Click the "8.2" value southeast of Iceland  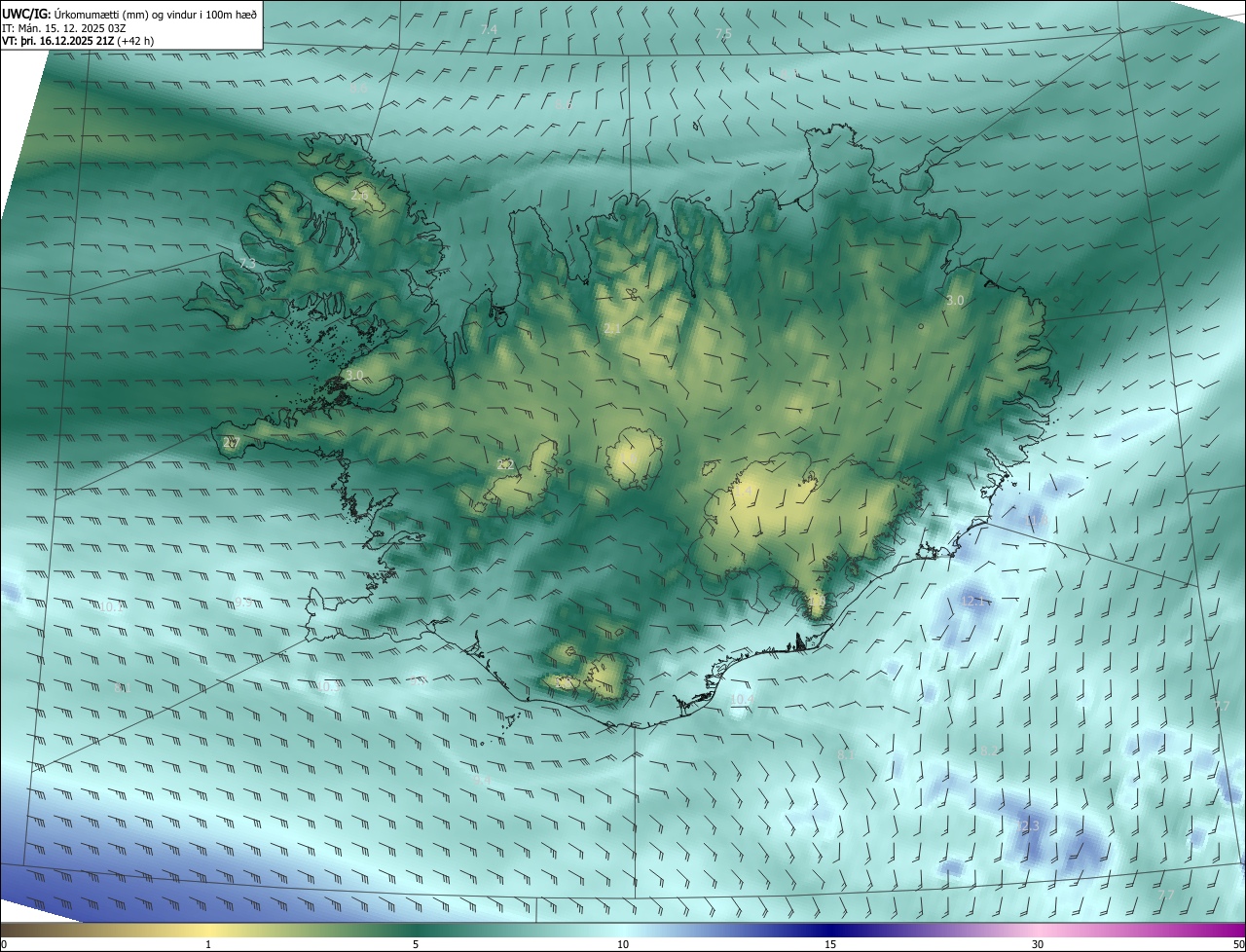pos(989,751)
